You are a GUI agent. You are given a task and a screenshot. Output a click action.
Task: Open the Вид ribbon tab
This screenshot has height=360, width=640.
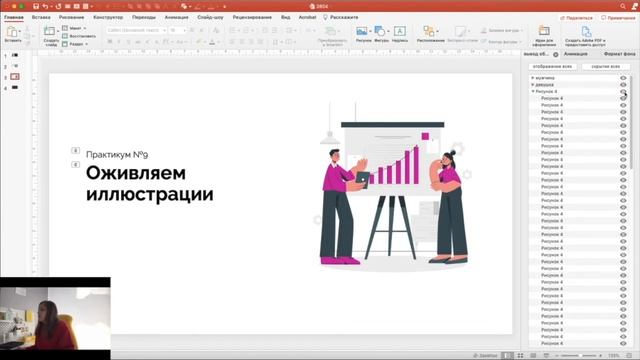[x=285, y=18]
